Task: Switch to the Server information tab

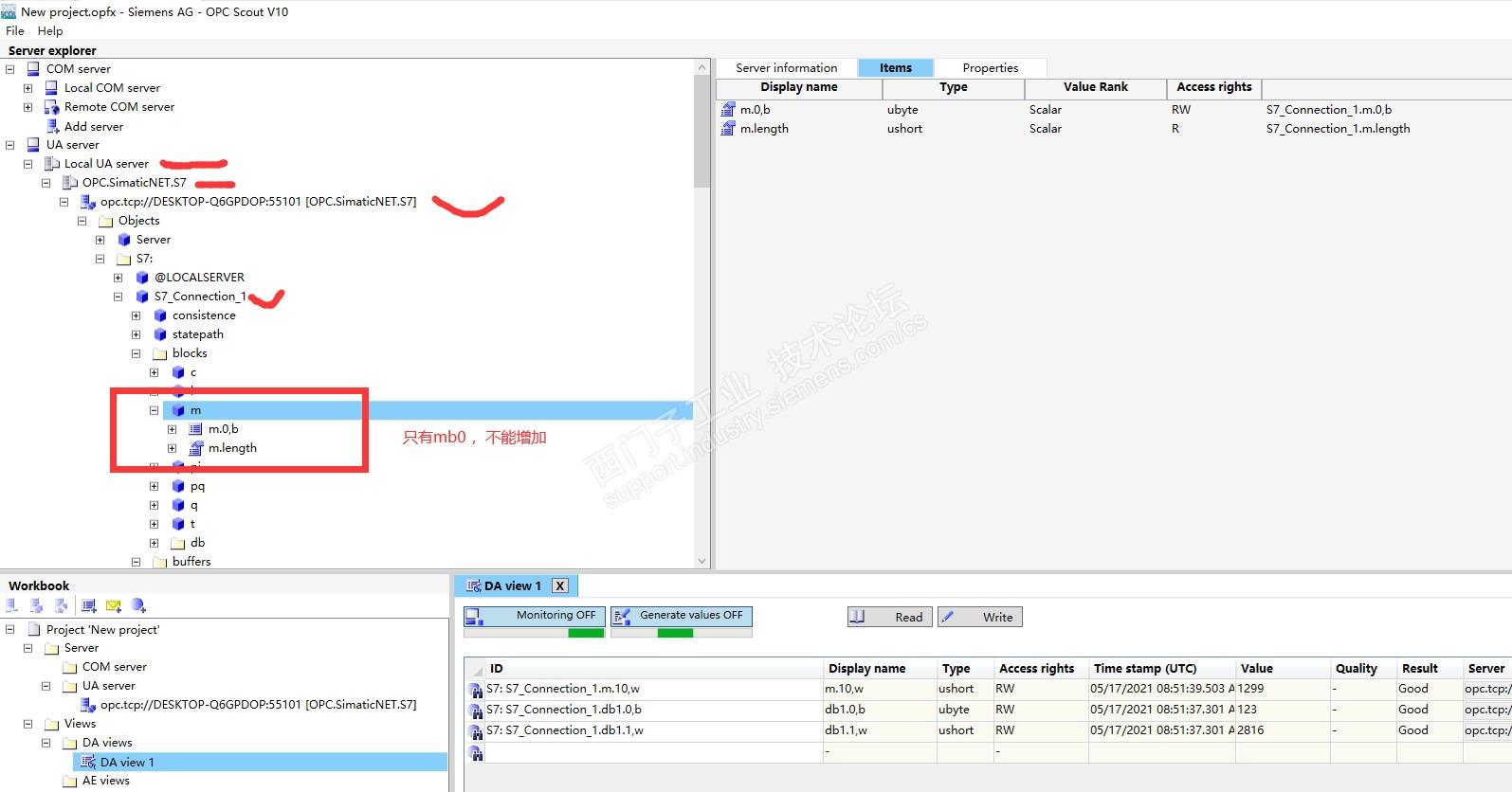Action: coord(787,68)
